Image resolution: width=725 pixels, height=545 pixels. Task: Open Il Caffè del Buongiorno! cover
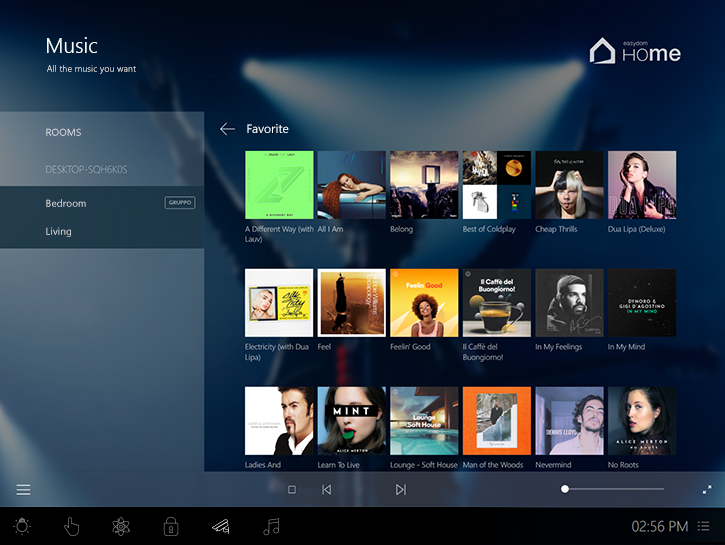coord(497,303)
